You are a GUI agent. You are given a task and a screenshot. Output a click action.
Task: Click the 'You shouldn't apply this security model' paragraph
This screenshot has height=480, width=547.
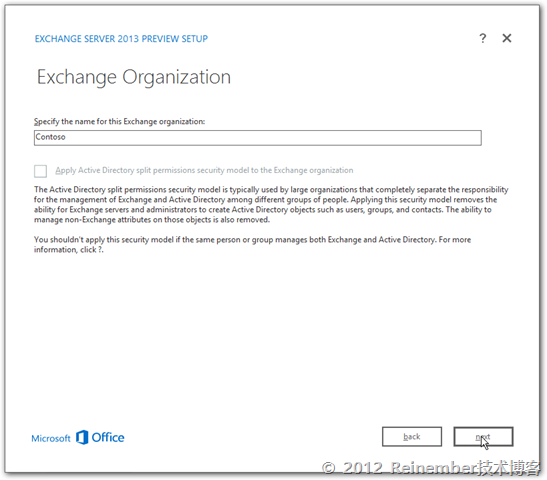pyautogui.click(x=252, y=245)
